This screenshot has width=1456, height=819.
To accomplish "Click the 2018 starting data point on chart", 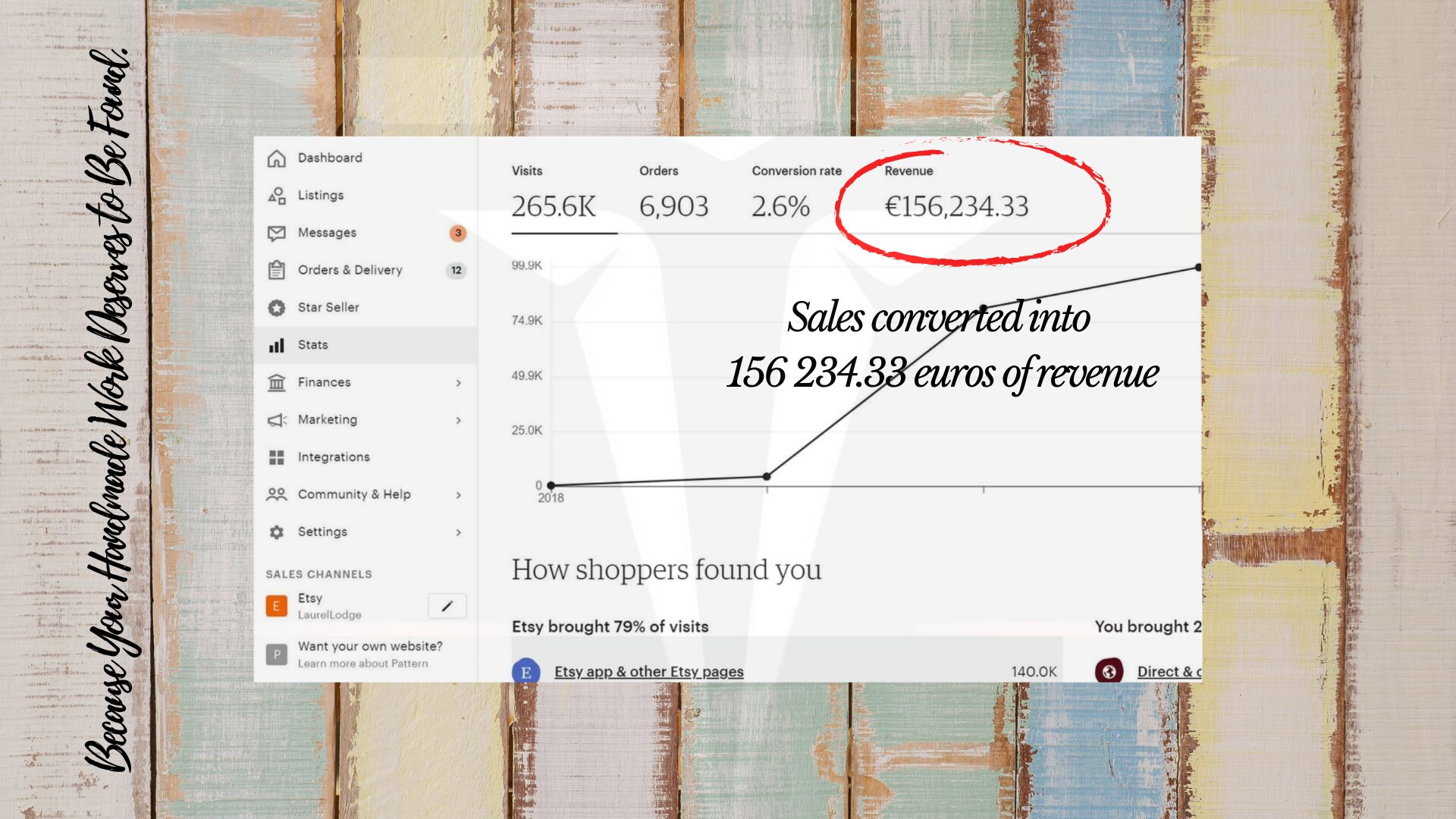I will [x=551, y=485].
